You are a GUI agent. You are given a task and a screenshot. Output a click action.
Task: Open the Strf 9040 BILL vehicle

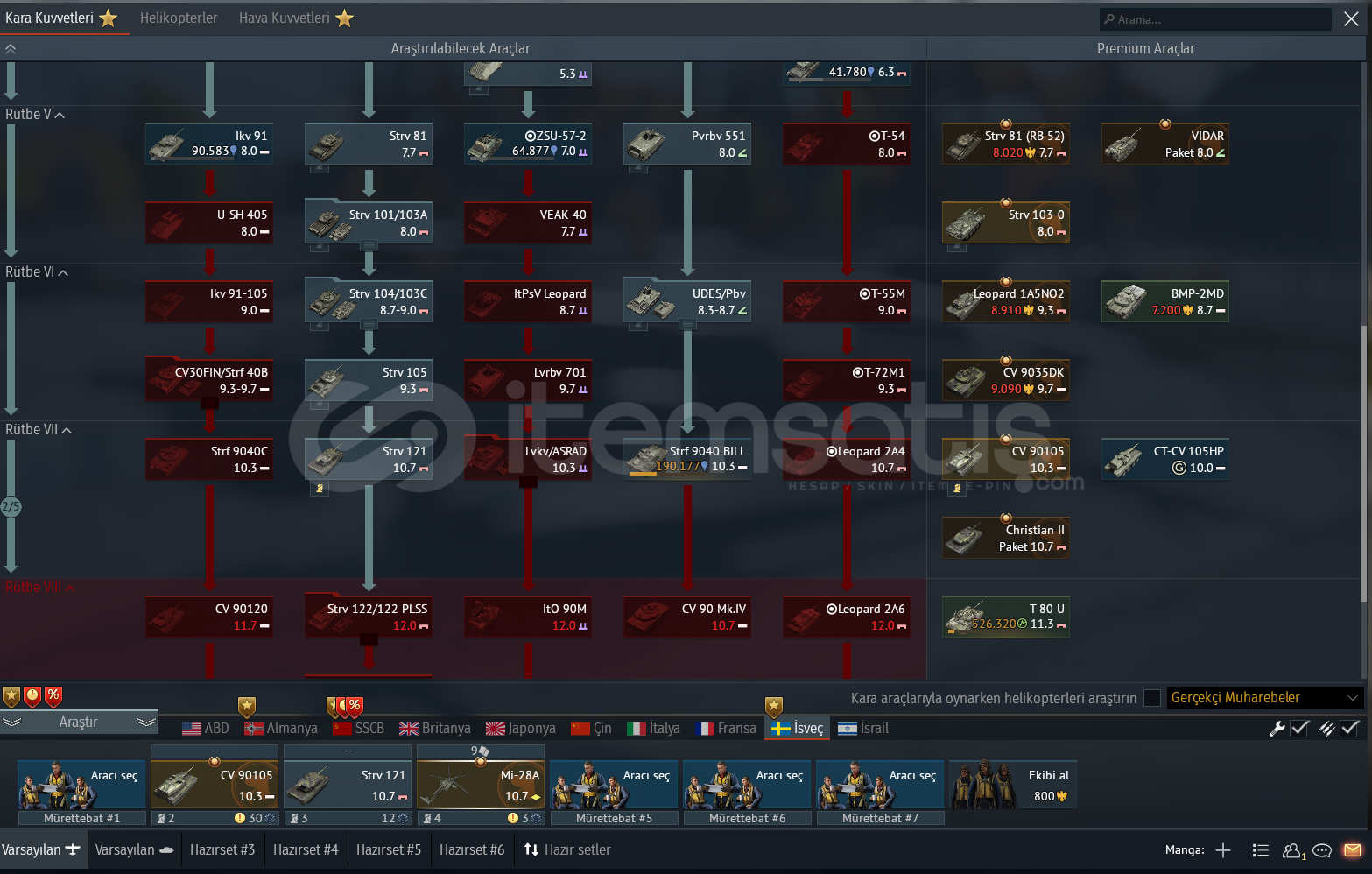coord(687,459)
